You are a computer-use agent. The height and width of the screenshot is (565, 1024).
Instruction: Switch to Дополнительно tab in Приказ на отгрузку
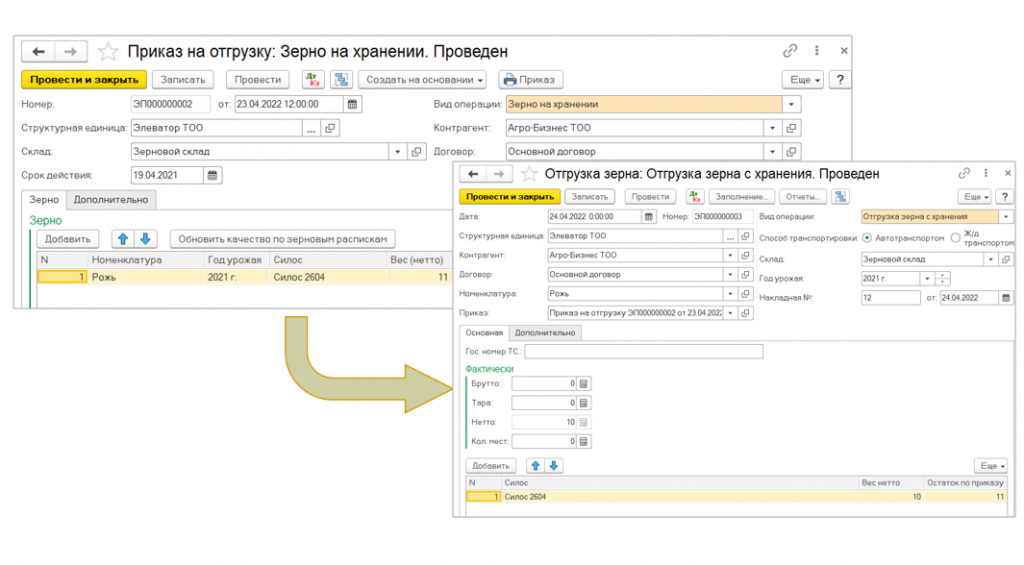[111, 199]
